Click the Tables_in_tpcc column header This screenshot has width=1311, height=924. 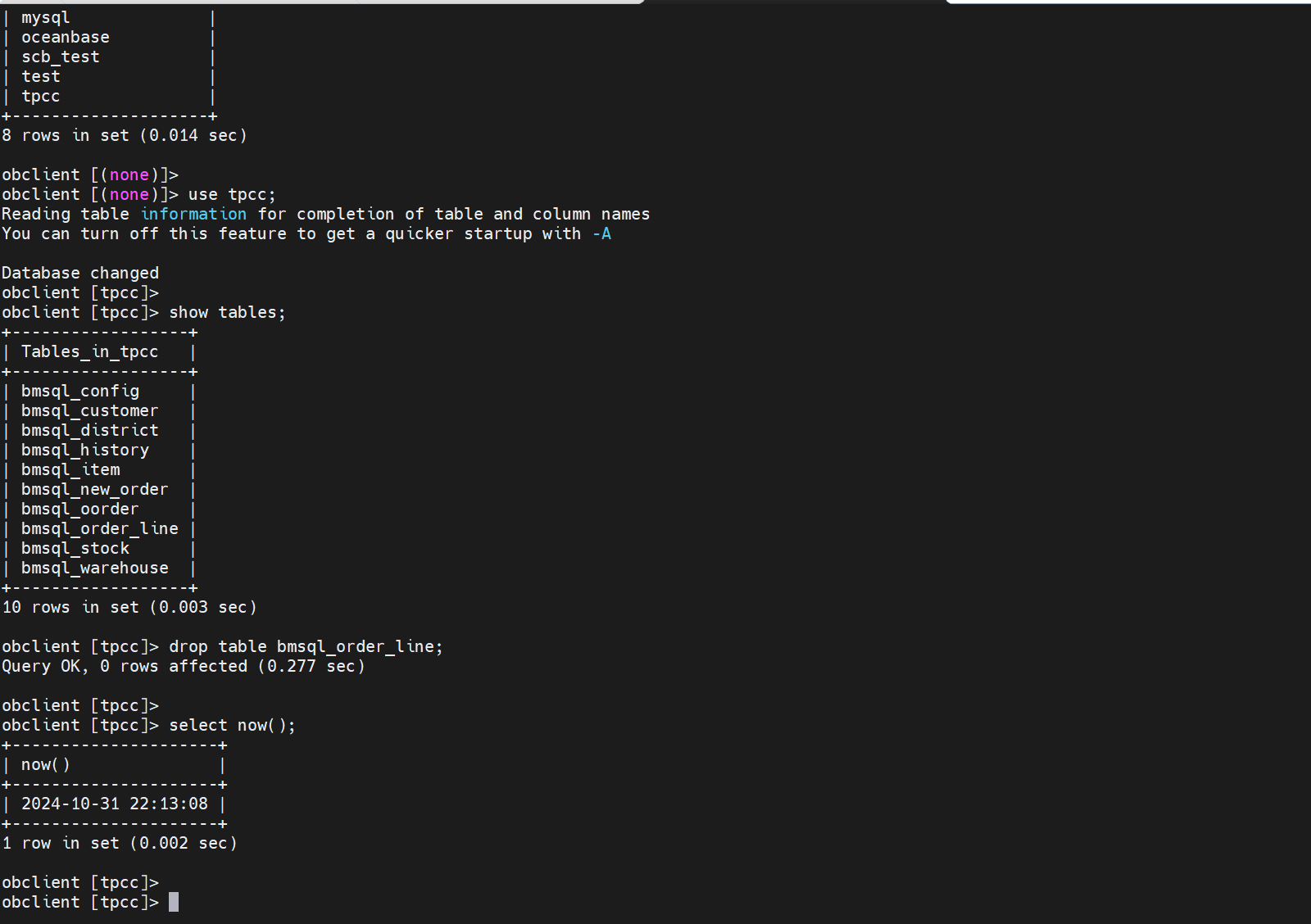[90, 352]
